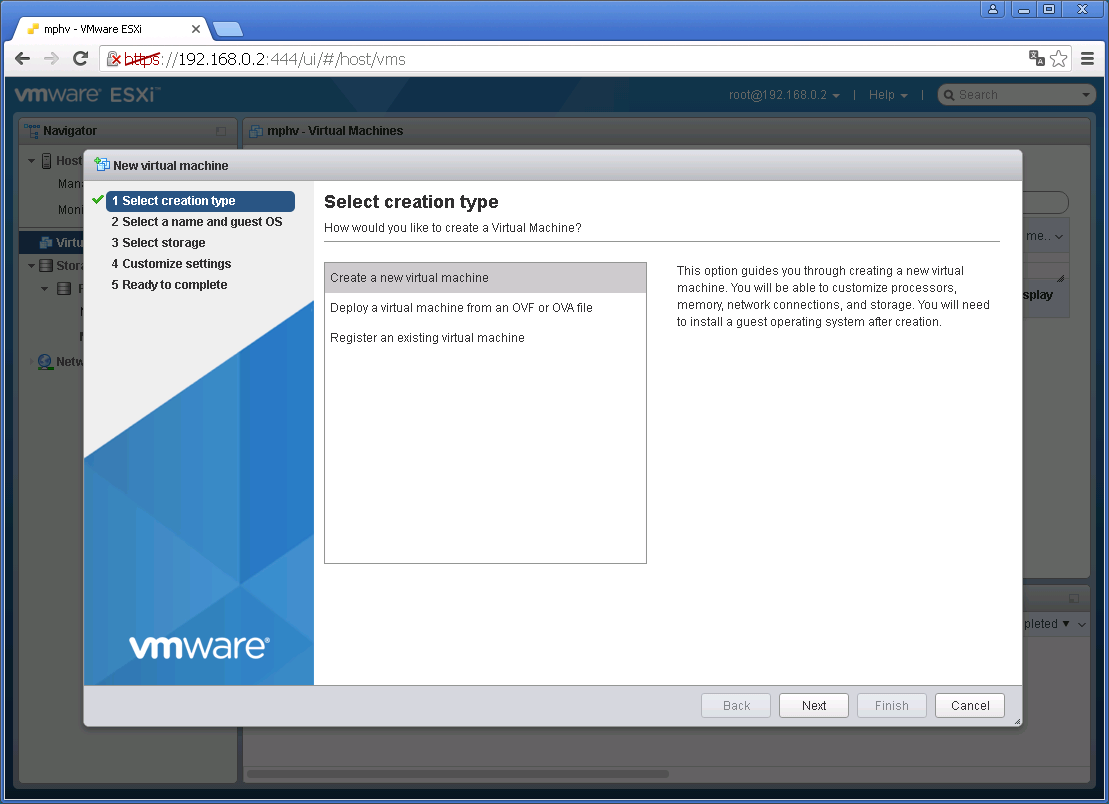This screenshot has width=1109, height=804.
Task: Open a new browser tab
Action: tap(228, 29)
